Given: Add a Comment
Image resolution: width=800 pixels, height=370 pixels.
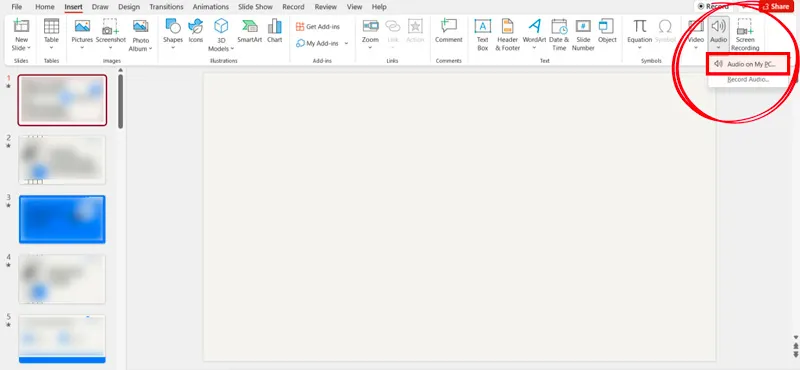Looking at the screenshot, I should coord(448,31).
